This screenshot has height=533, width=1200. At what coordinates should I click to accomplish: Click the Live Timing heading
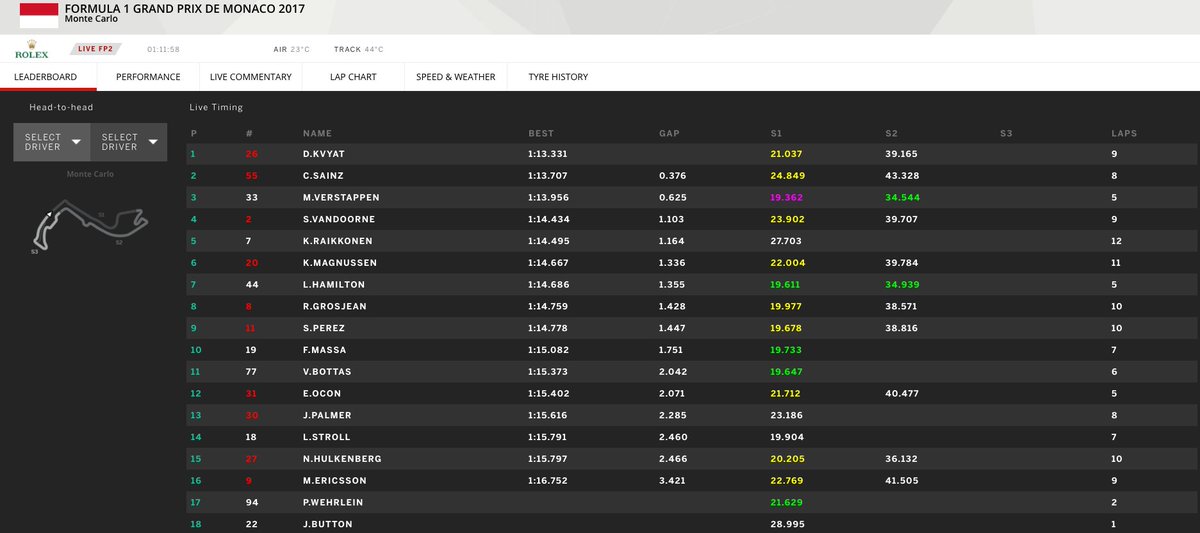[x=216, y=107]
